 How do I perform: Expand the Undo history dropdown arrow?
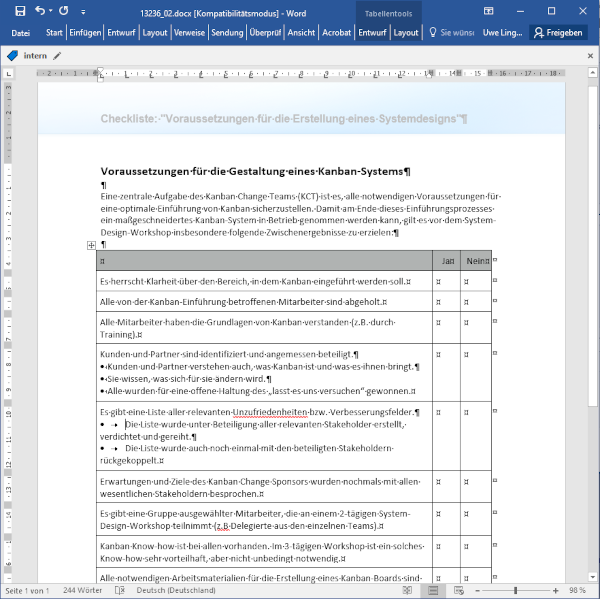[51, 10]
